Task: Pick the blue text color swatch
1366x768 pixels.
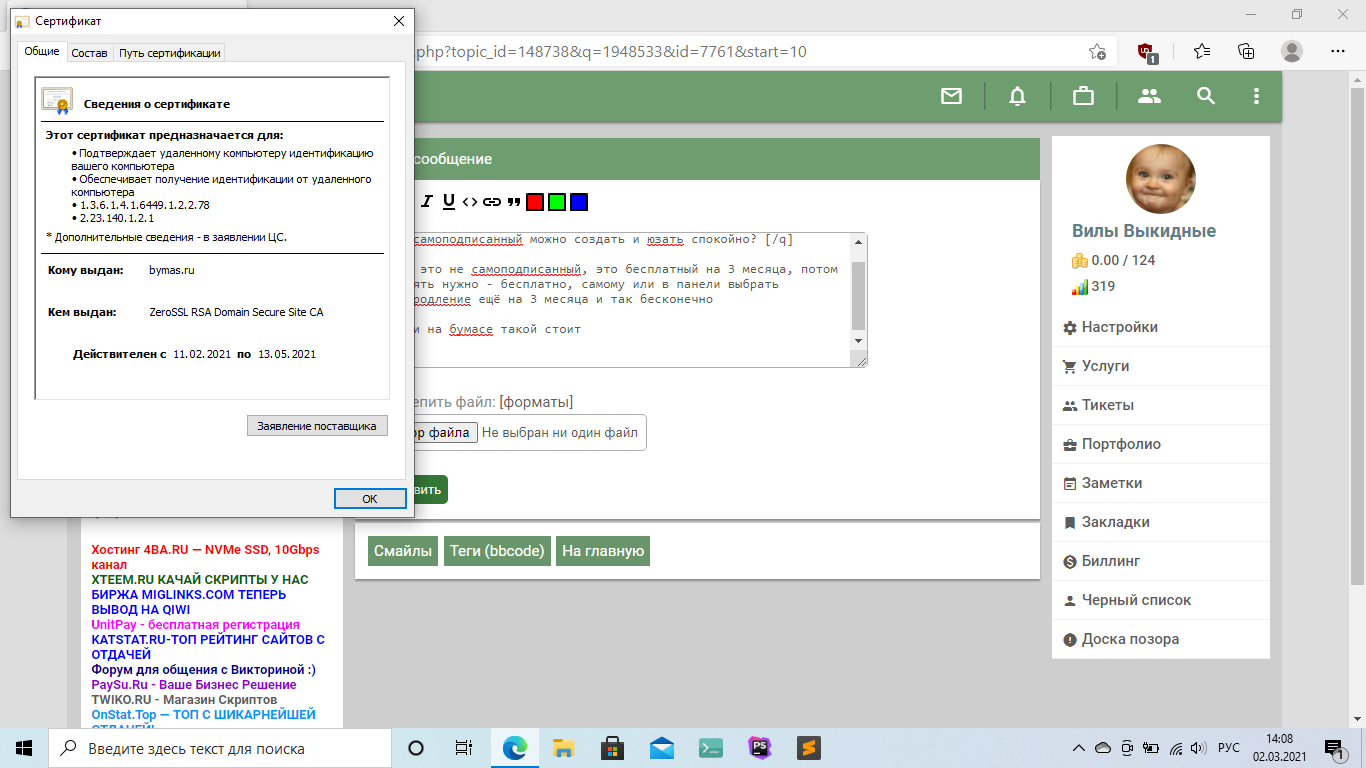Action: 579,202
